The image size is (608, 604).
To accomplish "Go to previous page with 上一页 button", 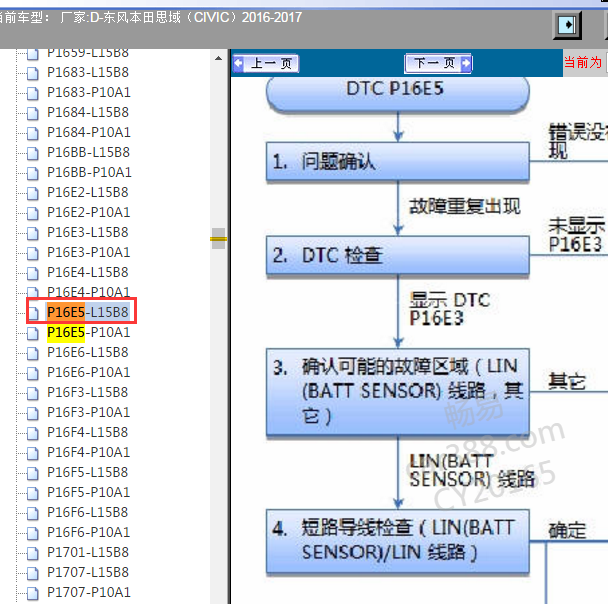I will click(266, 63).
